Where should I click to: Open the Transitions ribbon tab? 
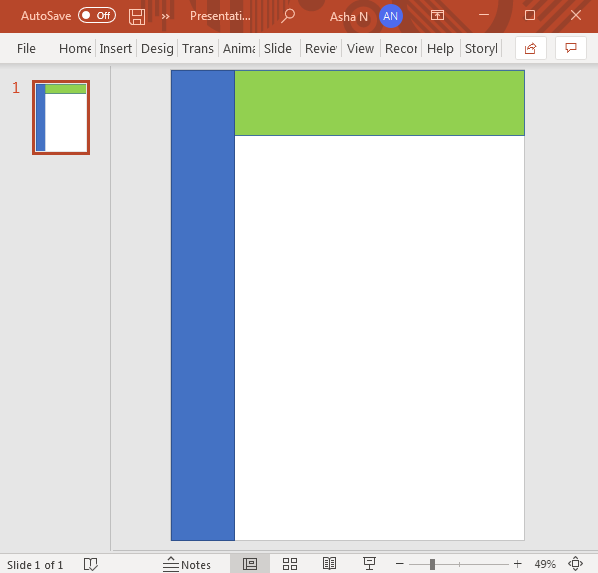198,48
